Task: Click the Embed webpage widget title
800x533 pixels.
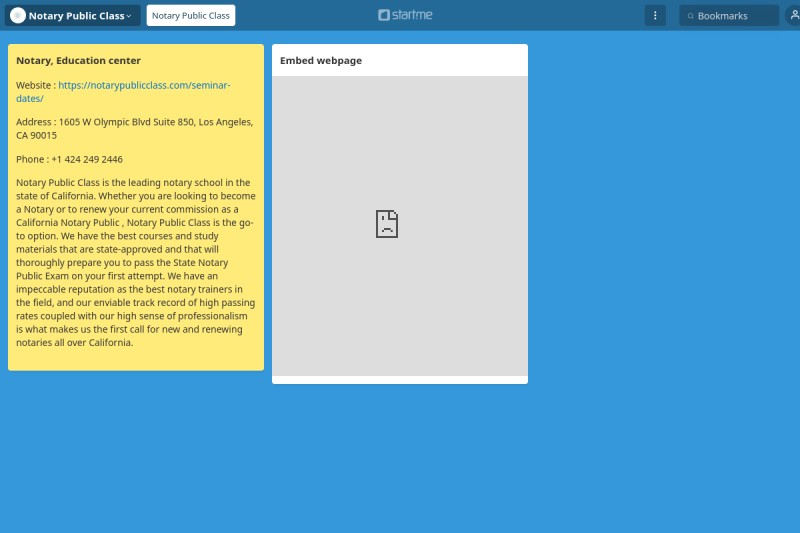Action: [x=321, y=60]
